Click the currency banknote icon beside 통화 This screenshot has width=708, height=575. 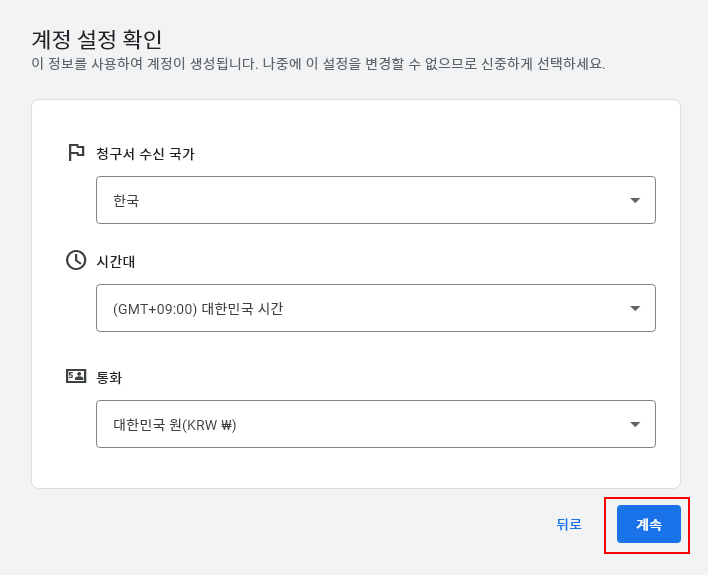(x=76, y=376)
